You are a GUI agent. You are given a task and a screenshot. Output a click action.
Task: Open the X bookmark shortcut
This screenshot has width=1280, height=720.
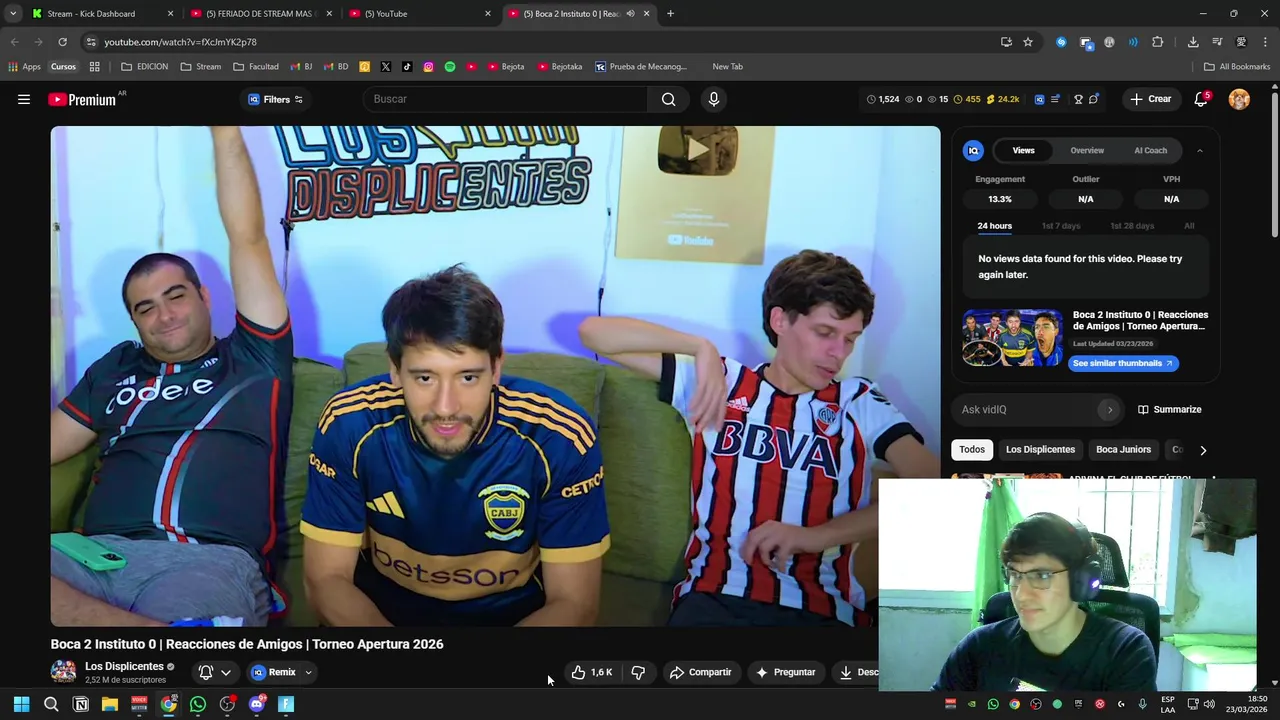[386, 67]
